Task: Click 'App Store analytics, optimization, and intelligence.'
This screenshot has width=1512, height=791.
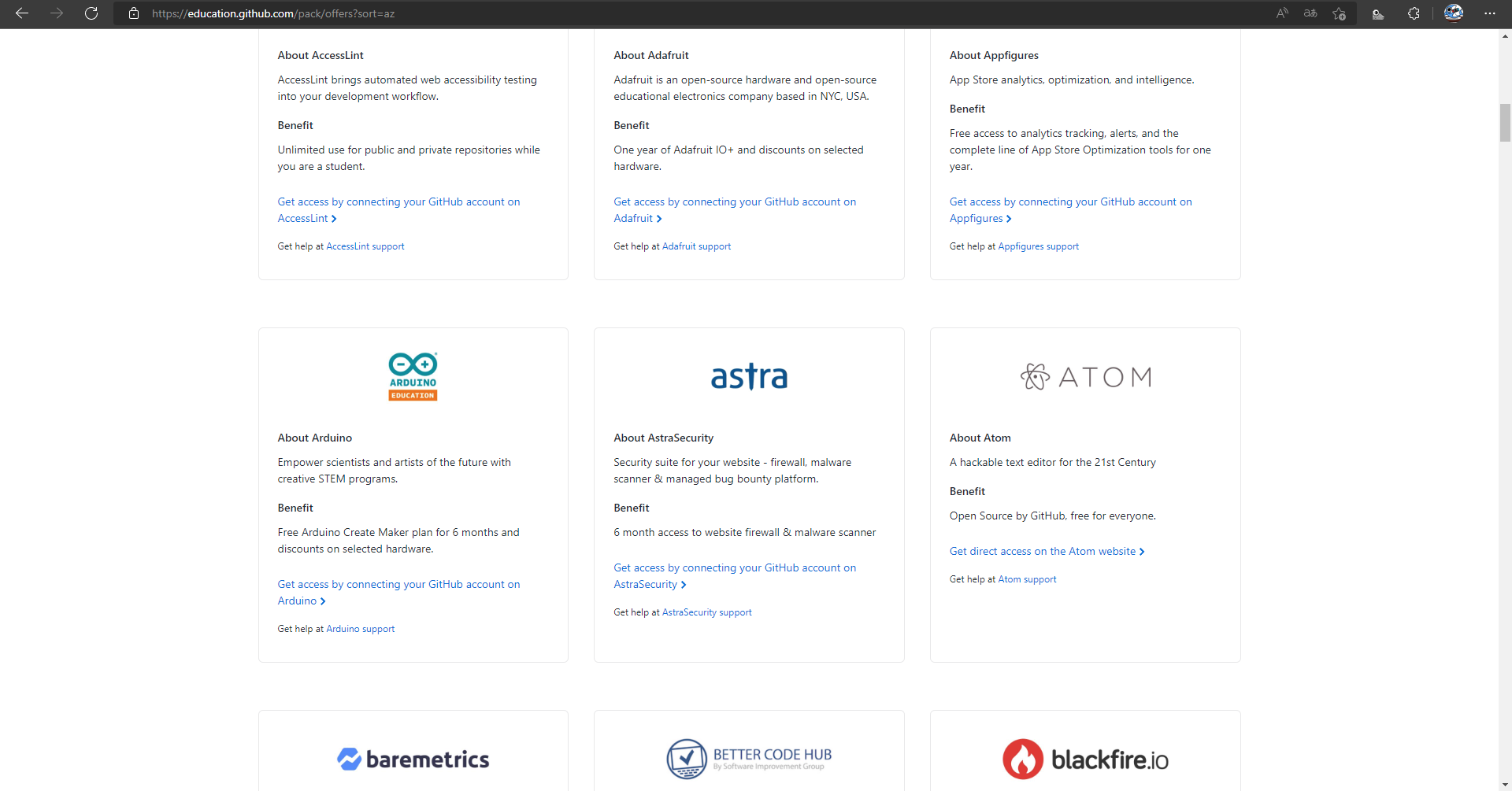Action: coord(1071,79)
